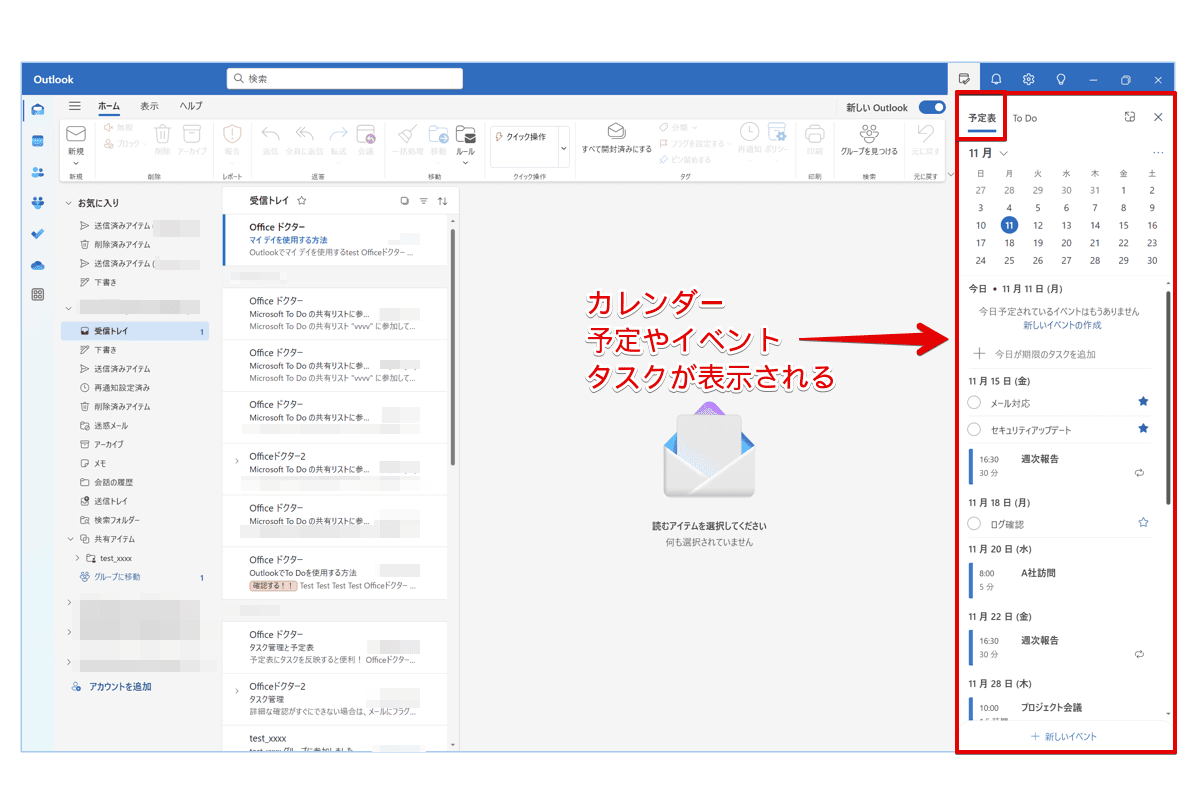Open the People contacts sidebar icon
Screen dimensions: 1200x800
point(38,172)
